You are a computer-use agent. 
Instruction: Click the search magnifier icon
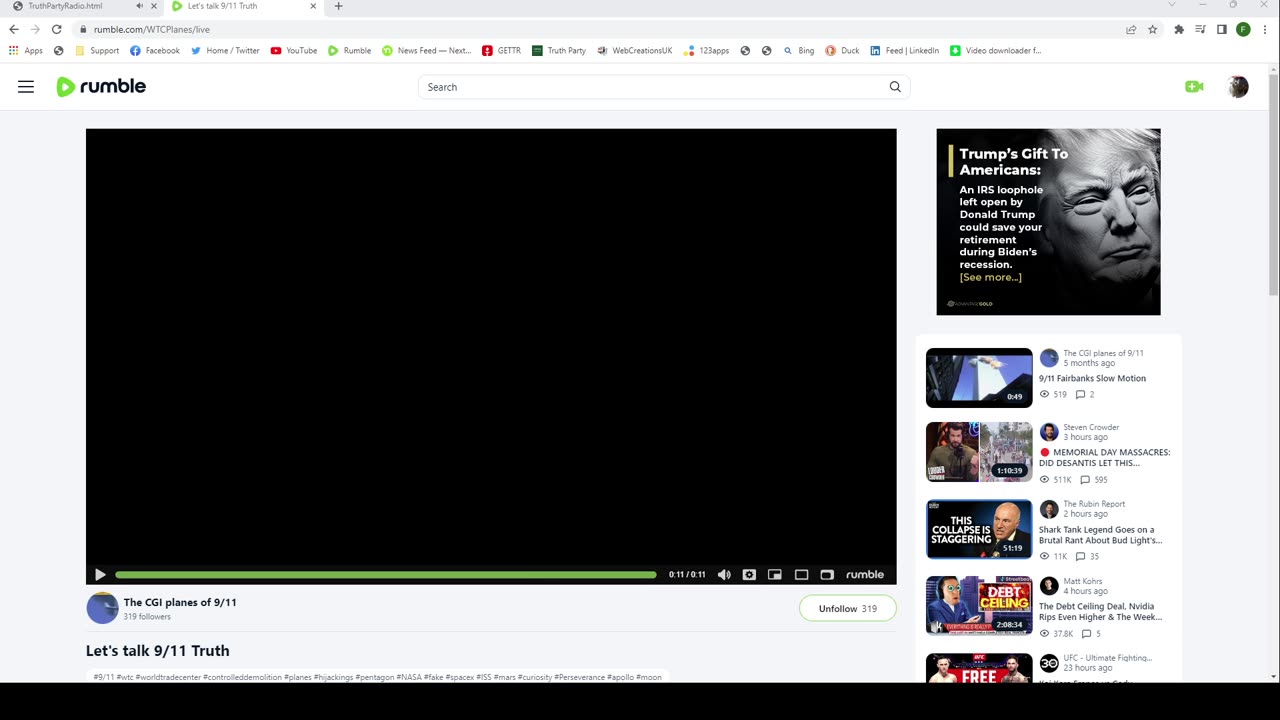(895, 87)
